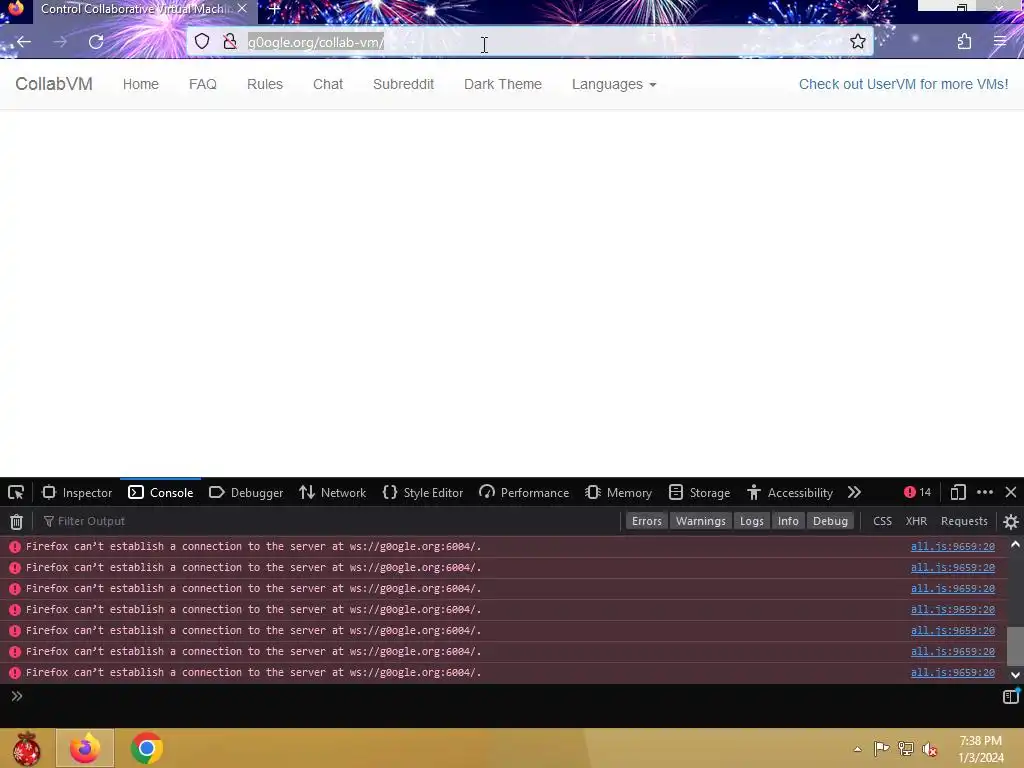Open the Memory tab
The height and width of the screenshot is (768, 1024).
pyautogui.click(x=619, y=492)
